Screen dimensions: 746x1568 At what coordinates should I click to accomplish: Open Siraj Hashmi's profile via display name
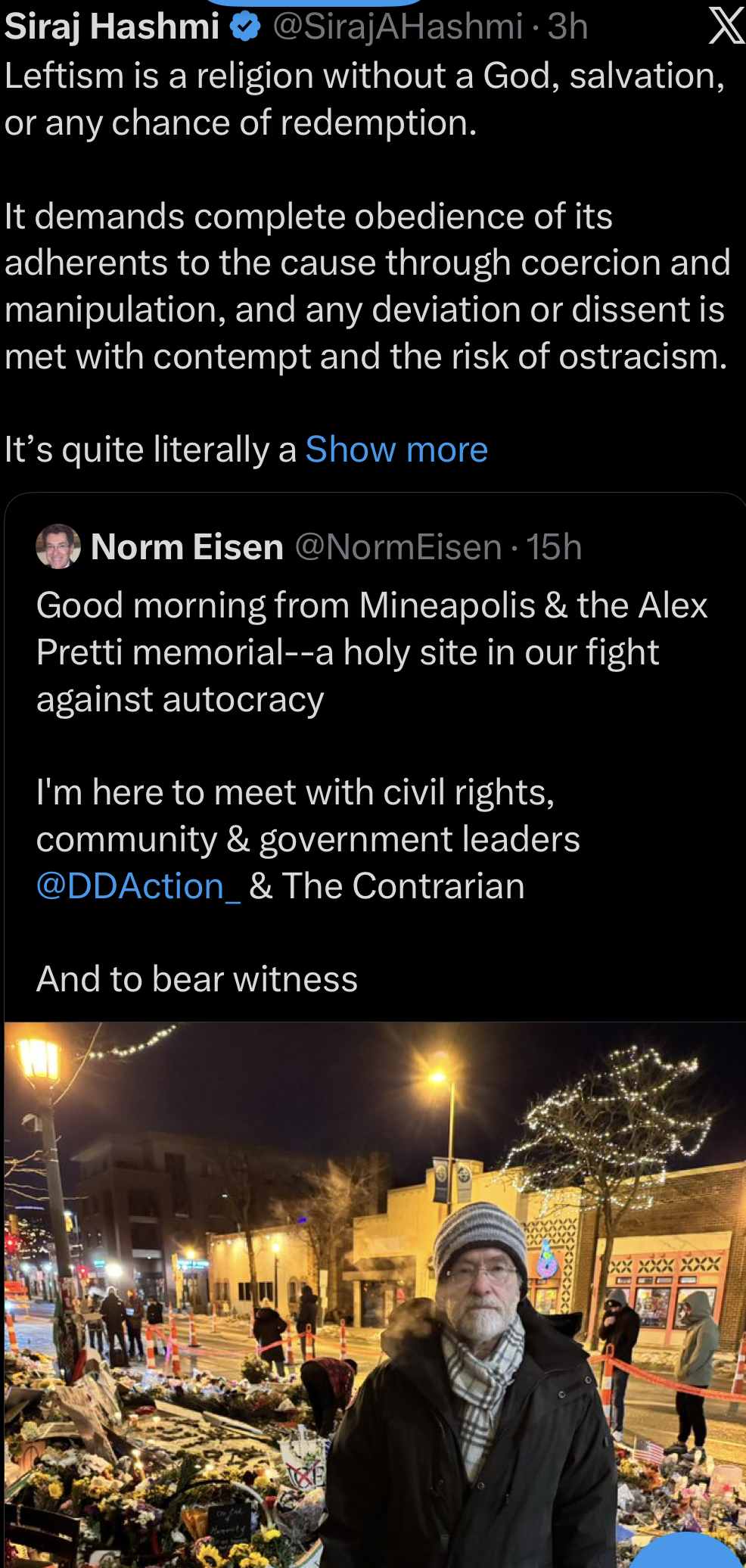(x=112, y=27)
